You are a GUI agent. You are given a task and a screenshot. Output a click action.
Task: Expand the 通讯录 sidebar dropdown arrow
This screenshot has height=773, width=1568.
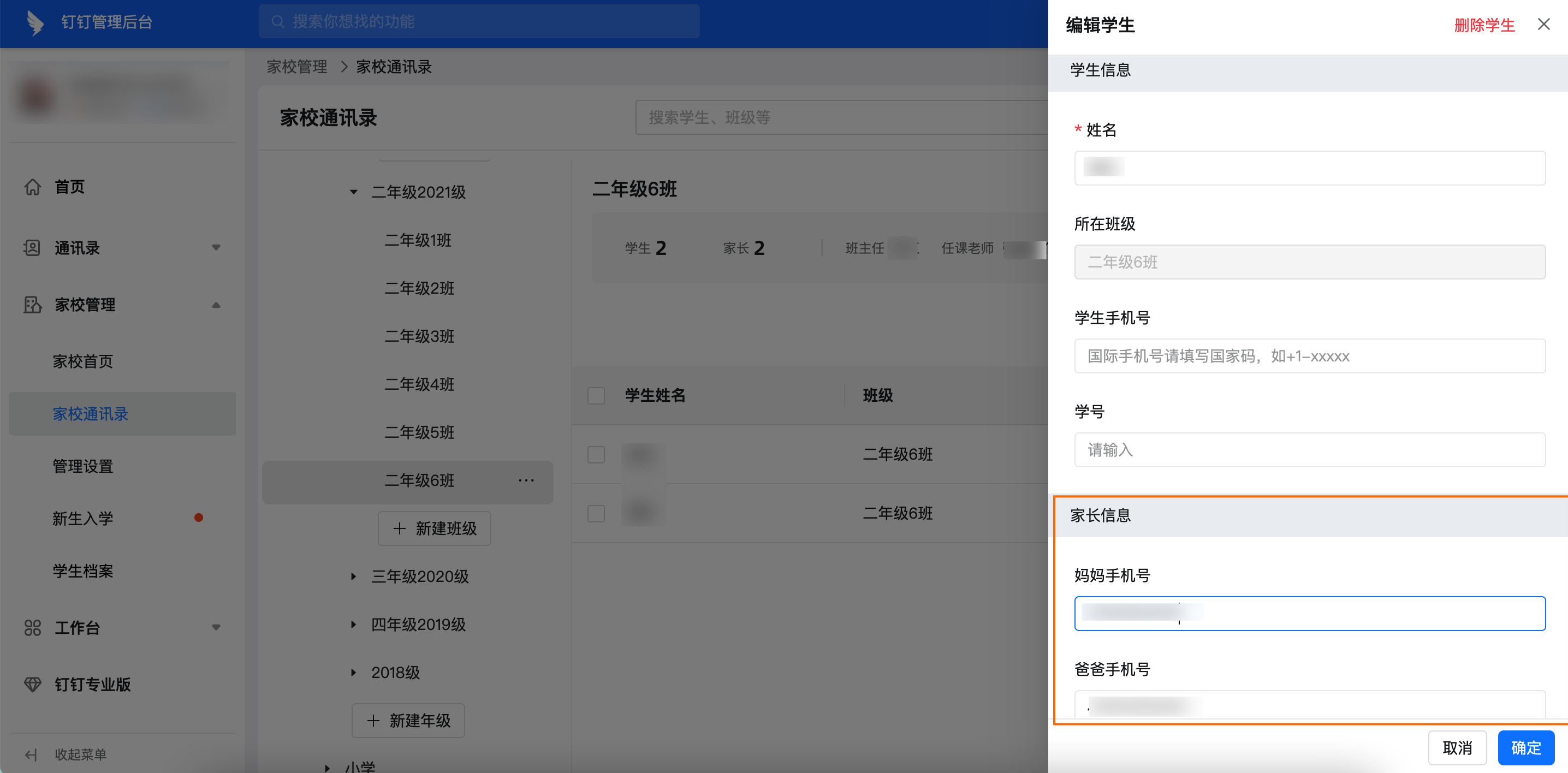point(216,248)
